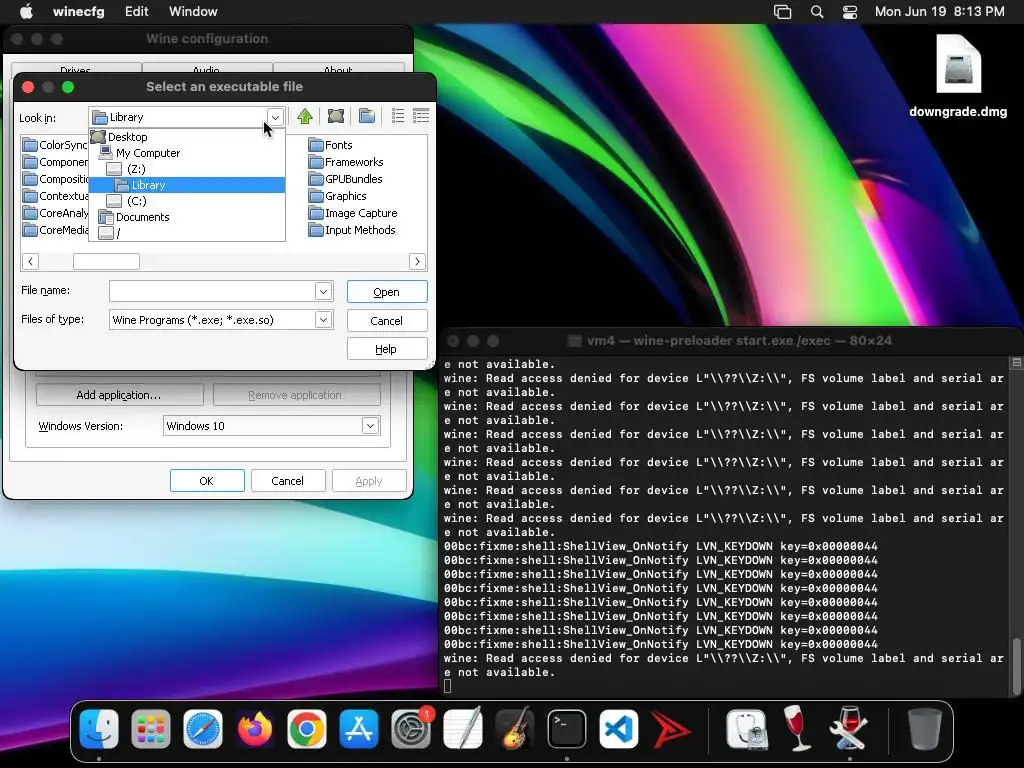This screenshot has height=768, width=1024.
Task: Click into the File name field
Action: [212, 291]
